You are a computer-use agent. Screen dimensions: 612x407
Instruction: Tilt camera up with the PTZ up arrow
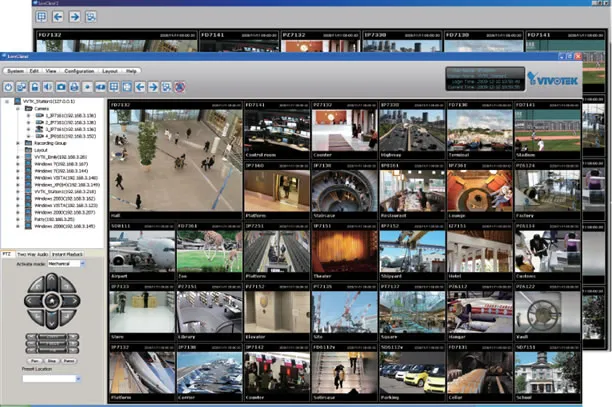[52, 280]
